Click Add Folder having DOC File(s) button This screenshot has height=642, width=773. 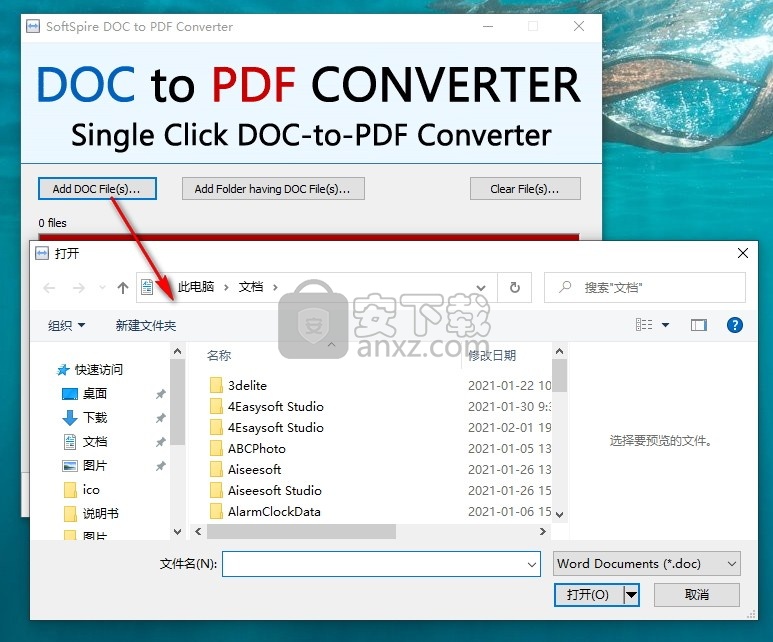point(273,189)
